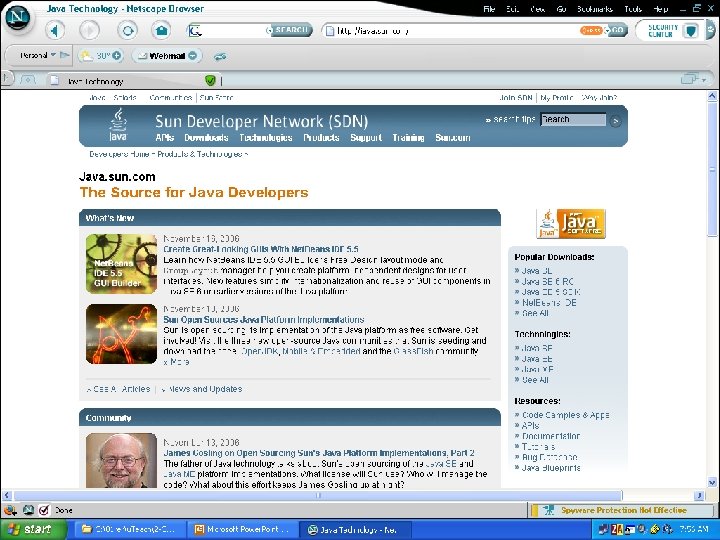Click the ZoneAlarm ZA tray icon
720x540 pixels.
(x=617, y=529)
